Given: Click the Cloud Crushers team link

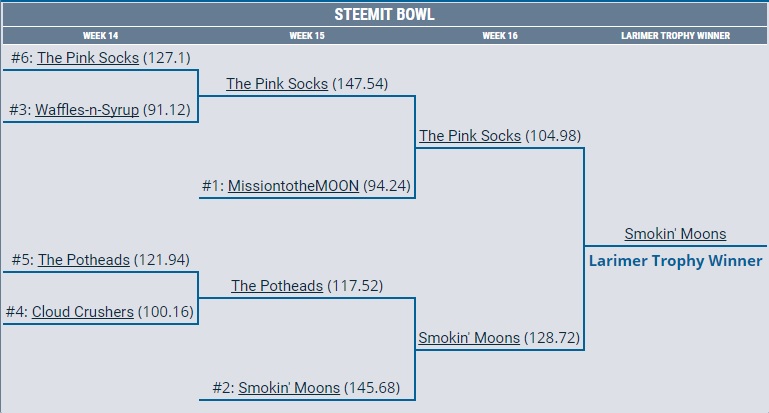Looking at the screenshot, I should [x=82, y=312].
